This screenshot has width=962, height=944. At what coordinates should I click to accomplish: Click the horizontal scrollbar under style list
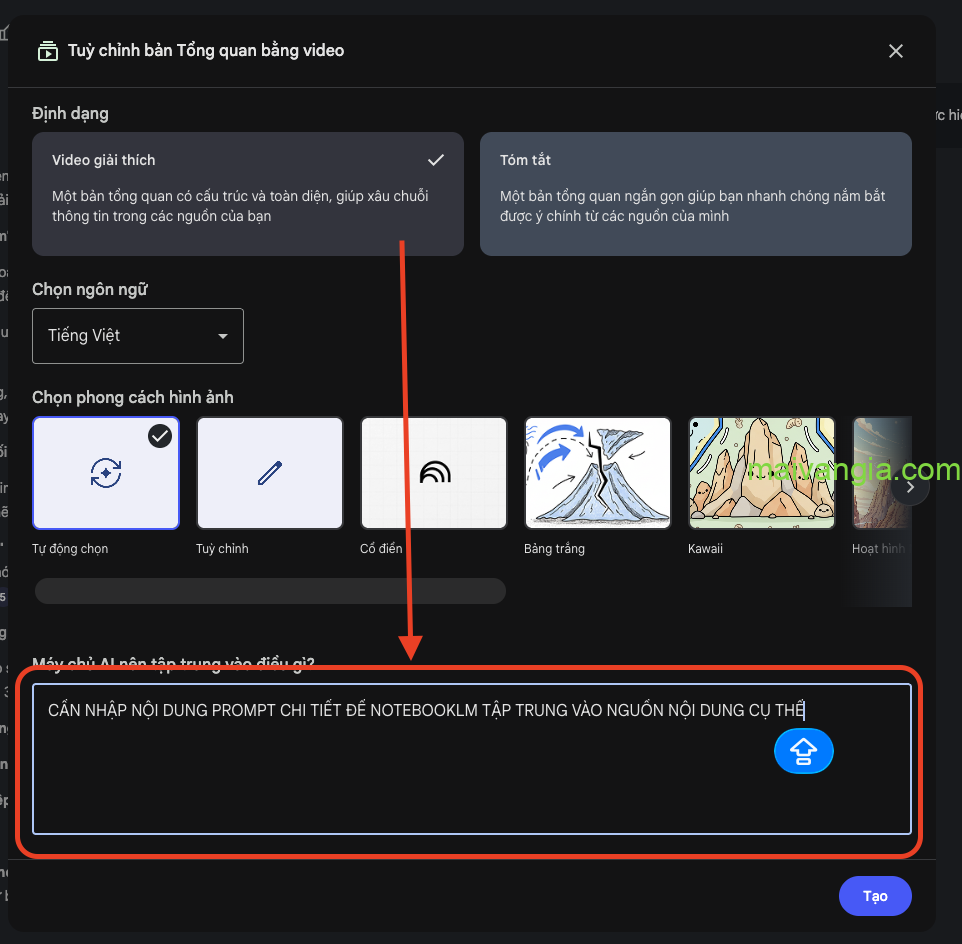[x=270, y=591]
